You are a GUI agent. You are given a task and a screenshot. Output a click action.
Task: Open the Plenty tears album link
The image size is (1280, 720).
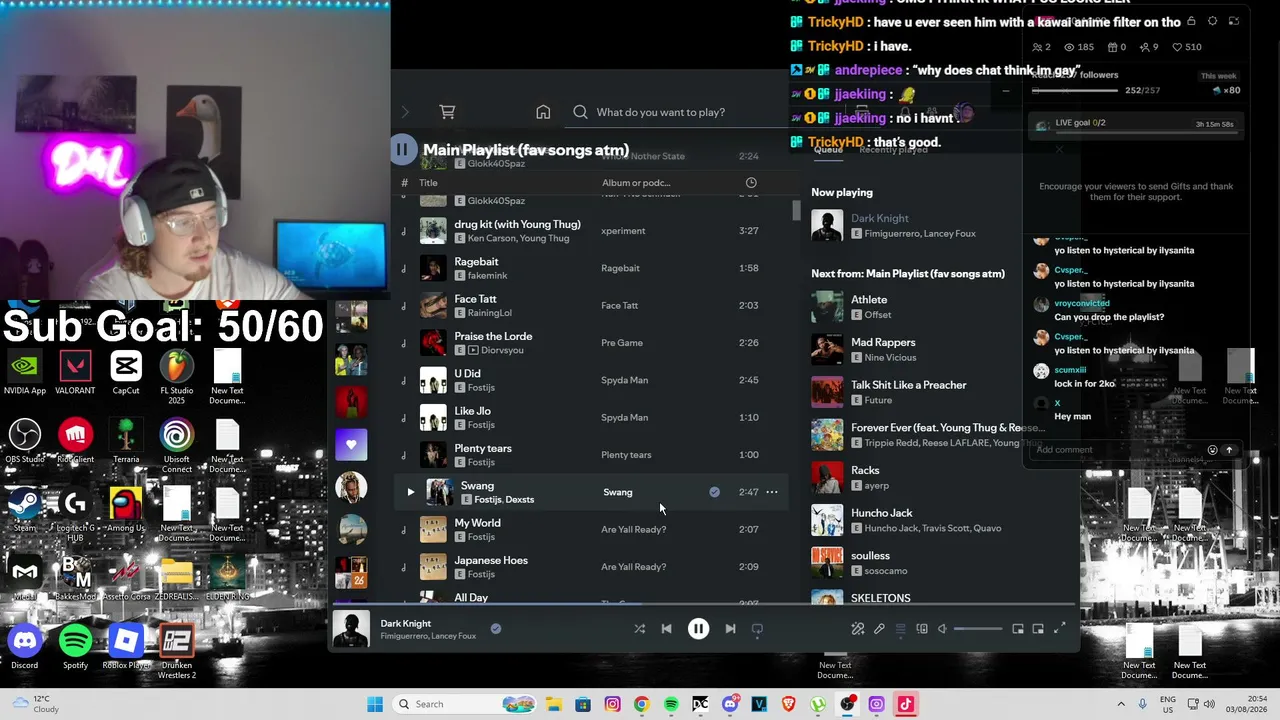coord(626,455)
